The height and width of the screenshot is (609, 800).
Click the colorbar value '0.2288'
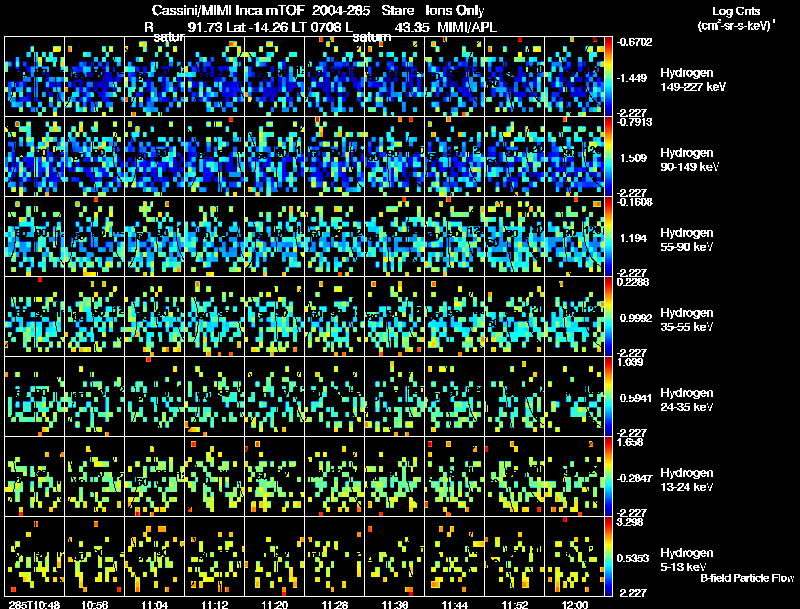pyautogui.click(x=633, y=282)
